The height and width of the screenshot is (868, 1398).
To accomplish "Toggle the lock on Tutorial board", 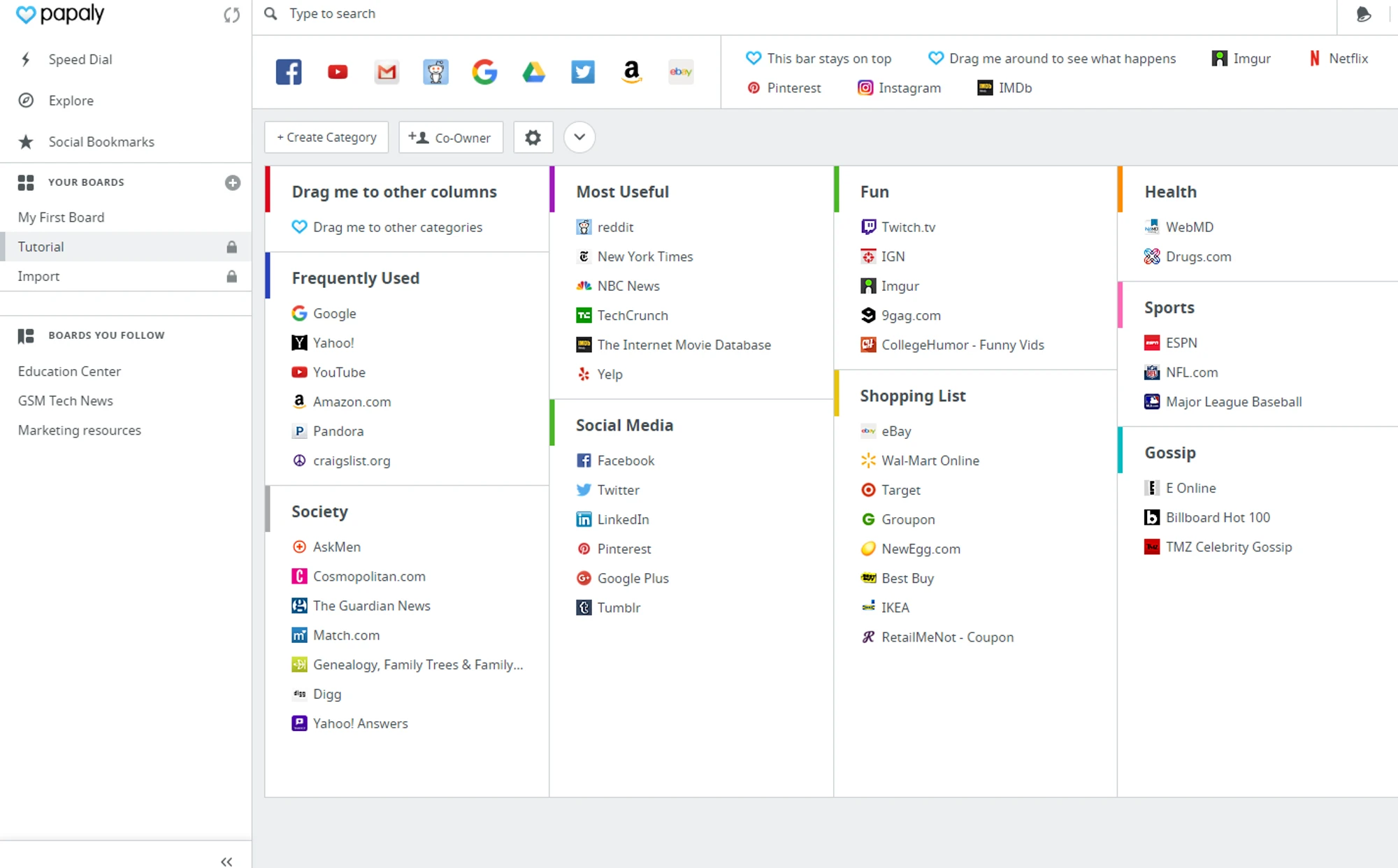I will (231, 247).
